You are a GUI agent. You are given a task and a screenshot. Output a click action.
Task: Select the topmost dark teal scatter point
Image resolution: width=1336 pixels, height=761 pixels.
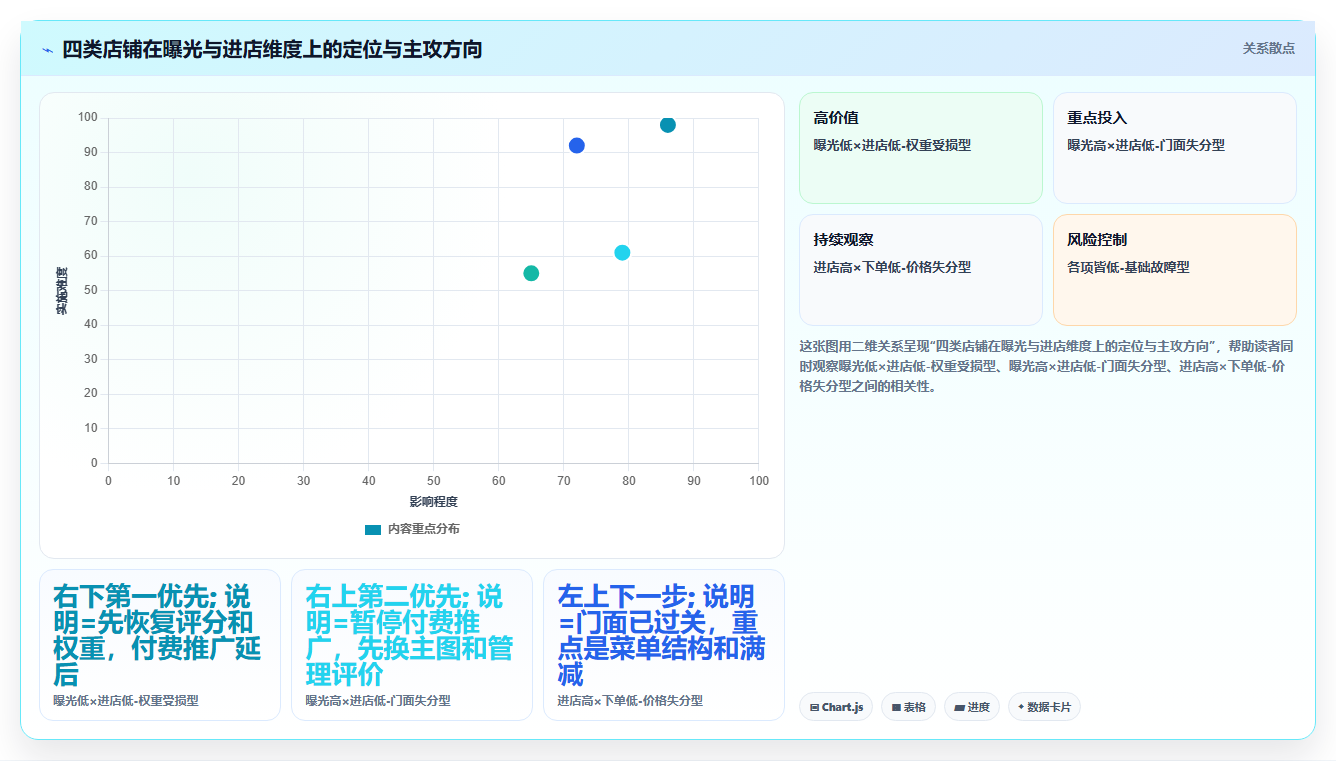pos(668,125)
